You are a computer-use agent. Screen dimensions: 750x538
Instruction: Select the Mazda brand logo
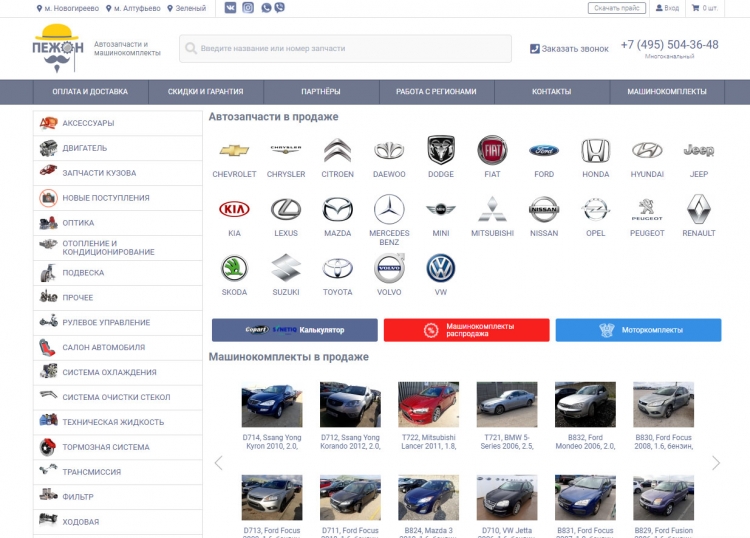click(x=338, y=209)
